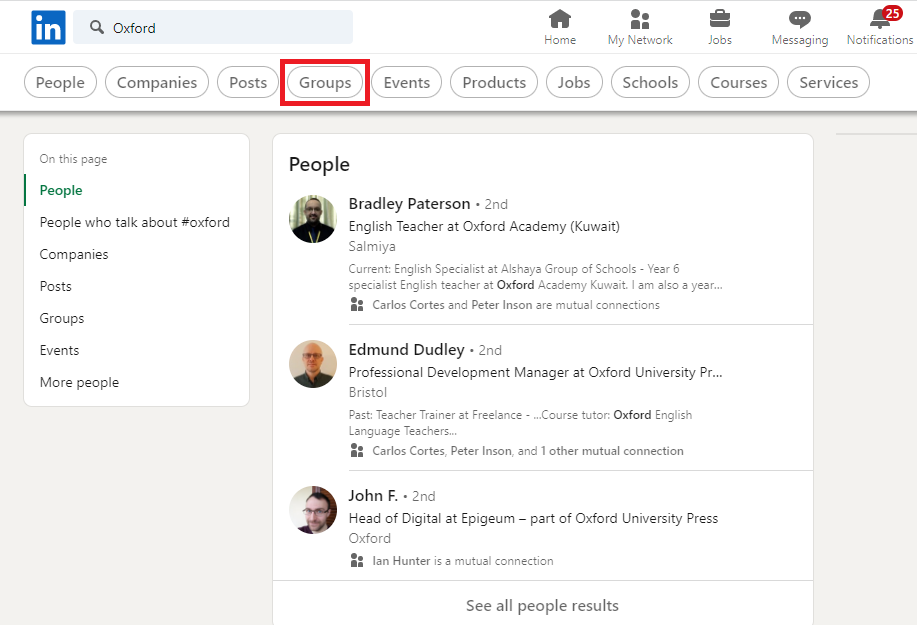Open Bradley Paterson's name link
The height and width of the screenshot is (625, 917).
(409, 203)
